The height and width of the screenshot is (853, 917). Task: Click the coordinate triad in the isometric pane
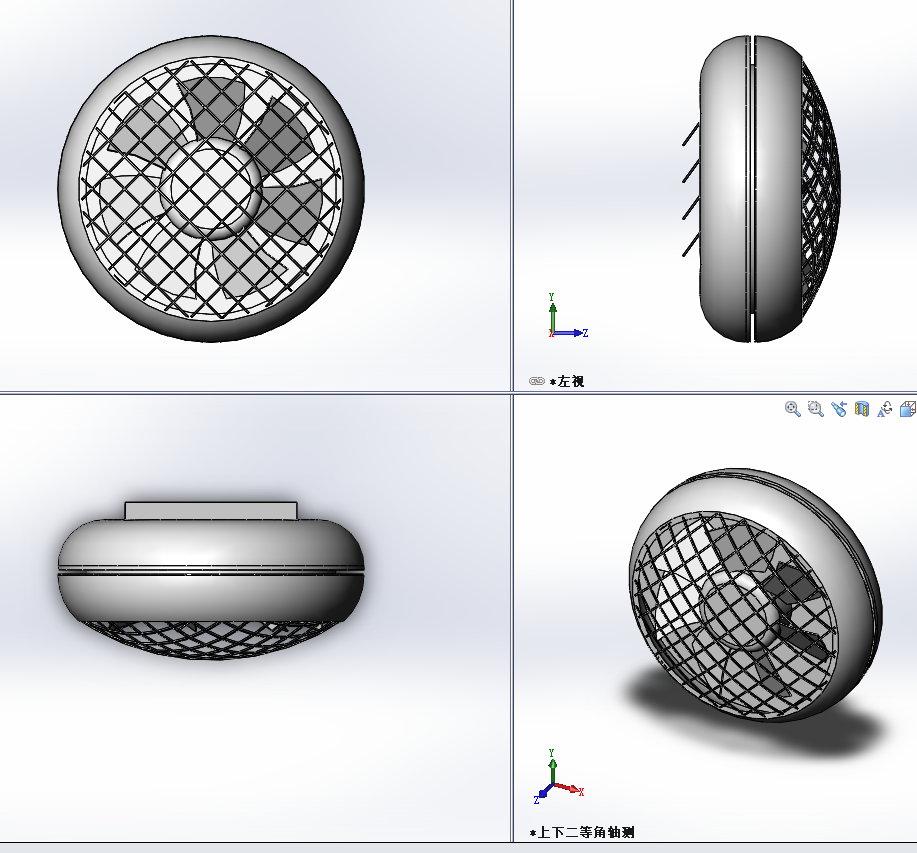558,776
